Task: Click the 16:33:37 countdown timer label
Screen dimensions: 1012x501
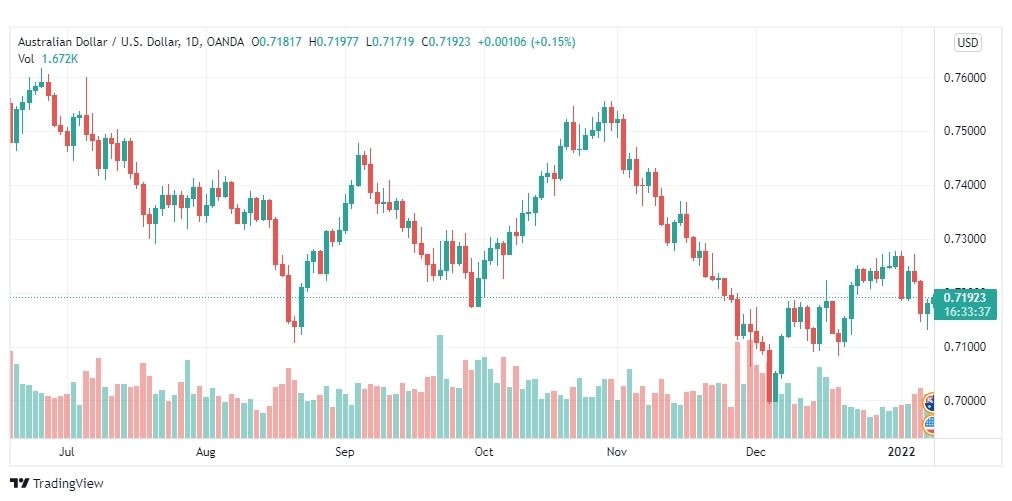Action: pos(966,311)
